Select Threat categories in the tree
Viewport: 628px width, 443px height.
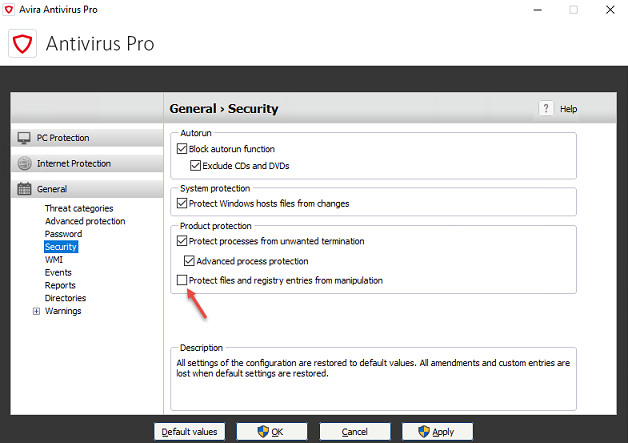pos(79,208)
